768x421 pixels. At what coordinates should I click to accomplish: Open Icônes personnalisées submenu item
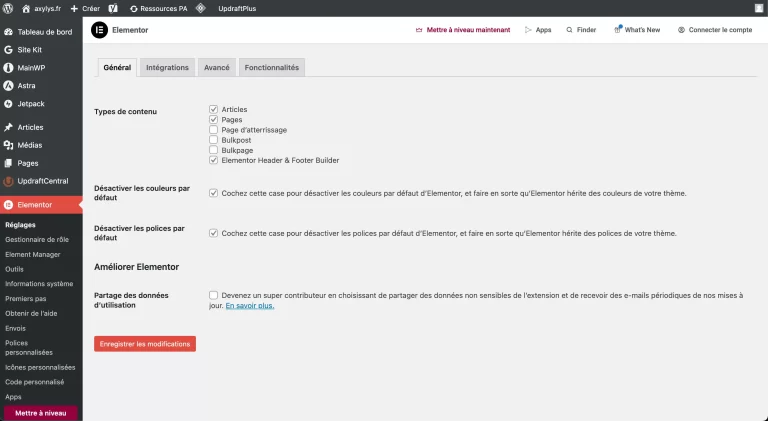[x=40, y=367]
